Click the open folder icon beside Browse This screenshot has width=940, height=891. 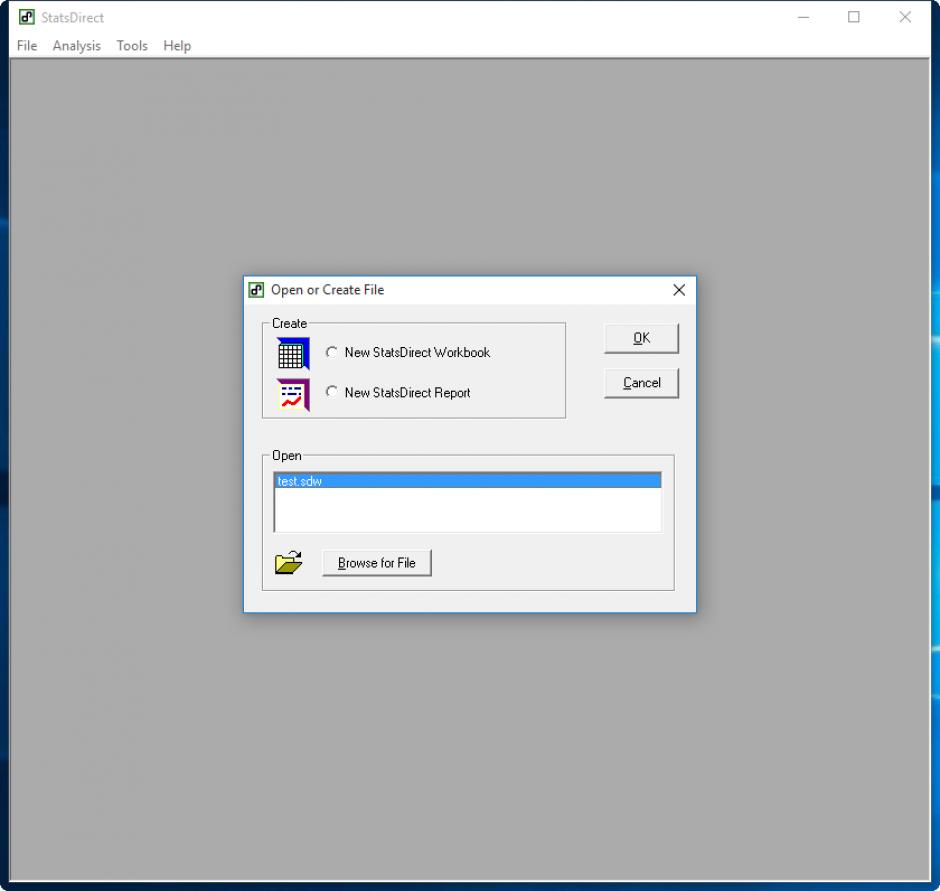[x=288, y=562]
